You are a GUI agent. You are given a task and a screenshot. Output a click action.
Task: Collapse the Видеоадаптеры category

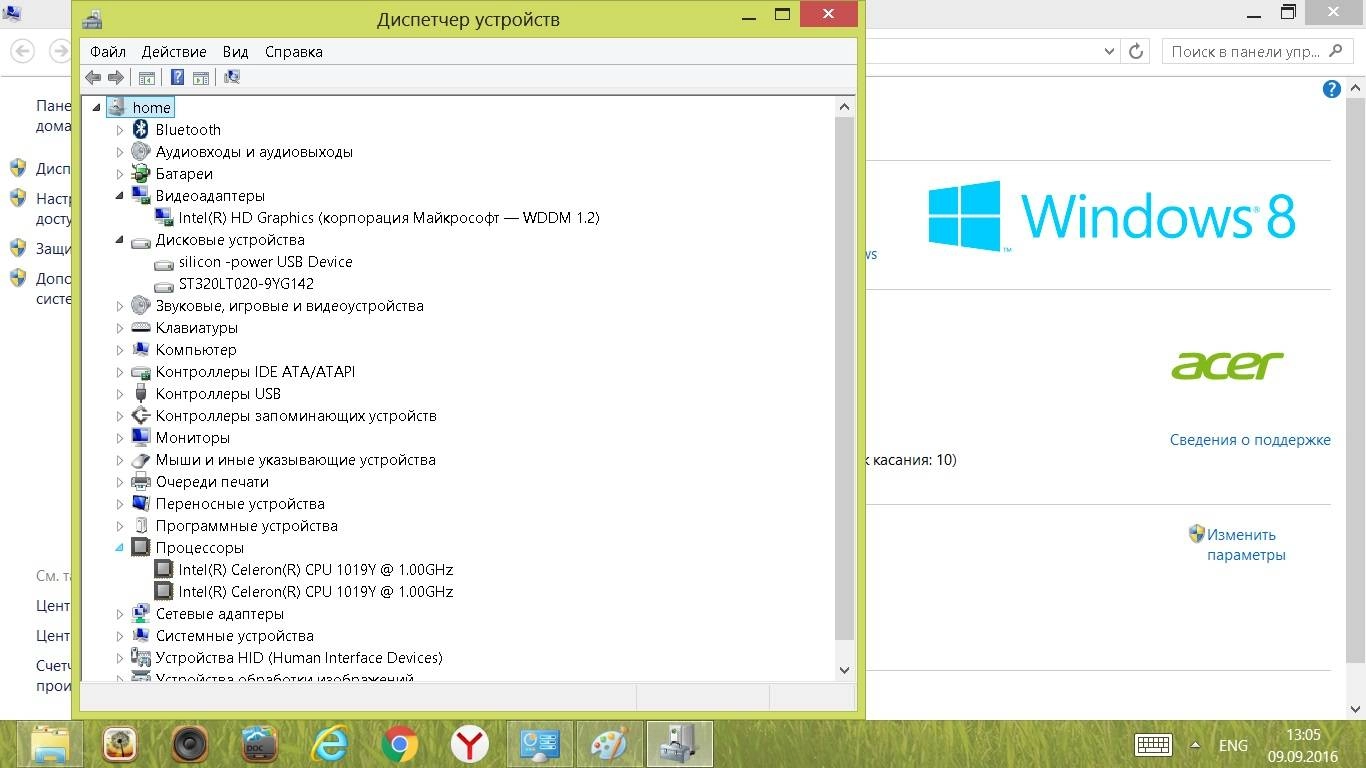coord(120,196)
